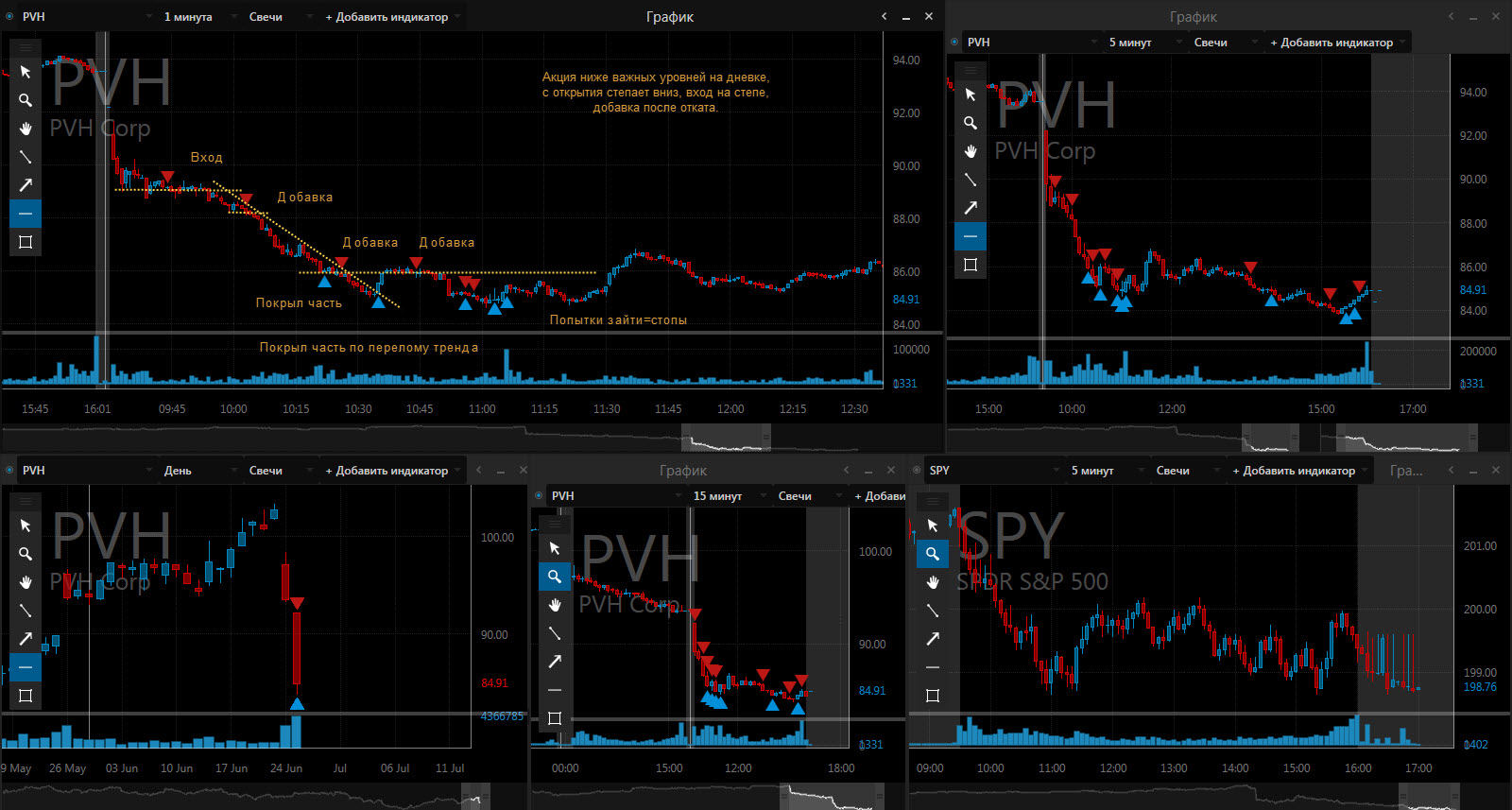Select hand pan tool in PVH 1 минута chart
Image resolution: width=1512 pixels, height=810 pixels.
click(x=26, y=129)
